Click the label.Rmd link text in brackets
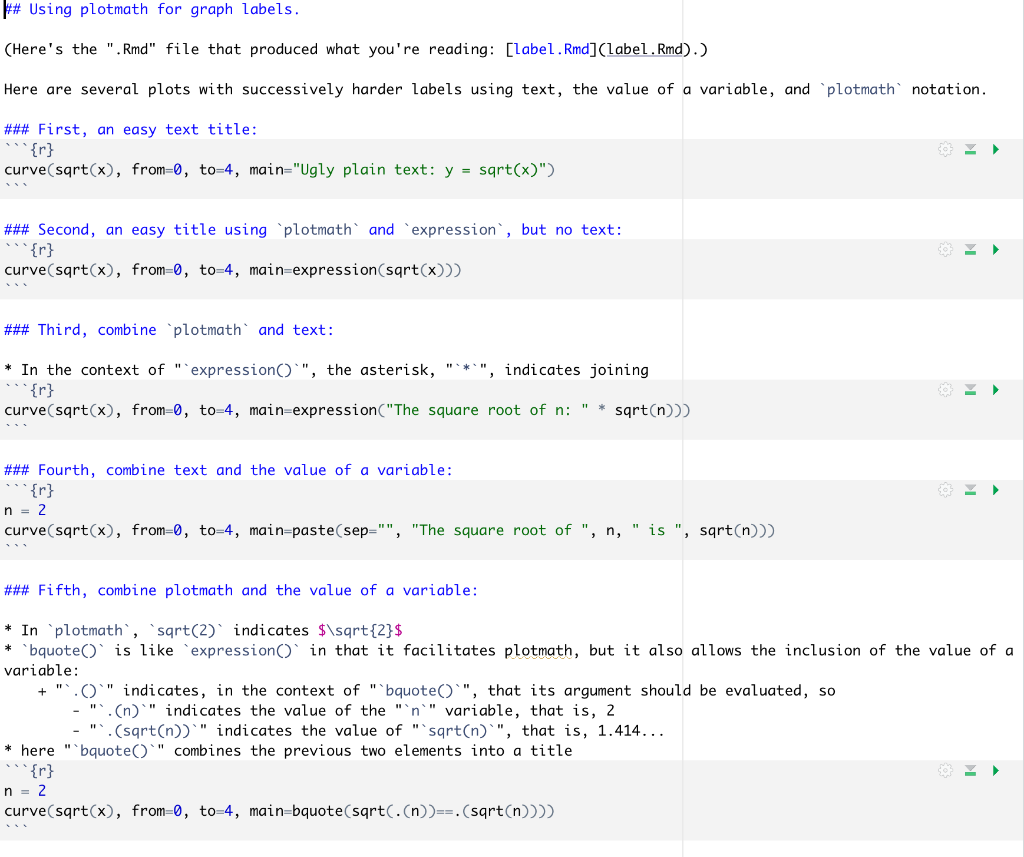The width and height of the screenshot is (1024, 857). coord(552,50)
